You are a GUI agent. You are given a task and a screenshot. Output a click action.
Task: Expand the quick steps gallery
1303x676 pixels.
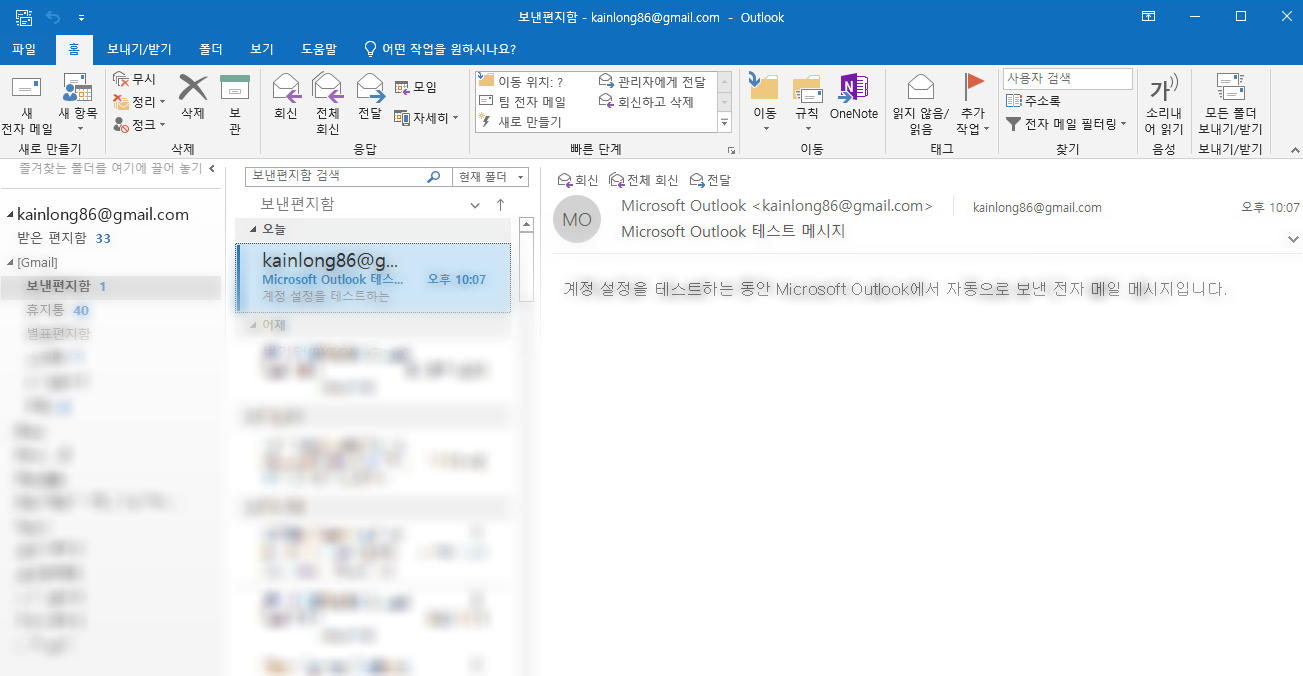pos(725,124)
